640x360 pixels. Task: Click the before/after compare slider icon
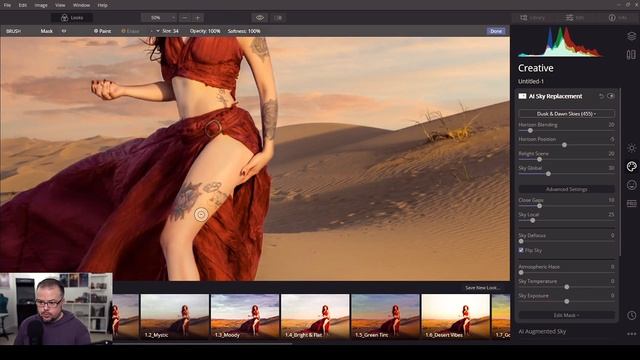point(279,18)
